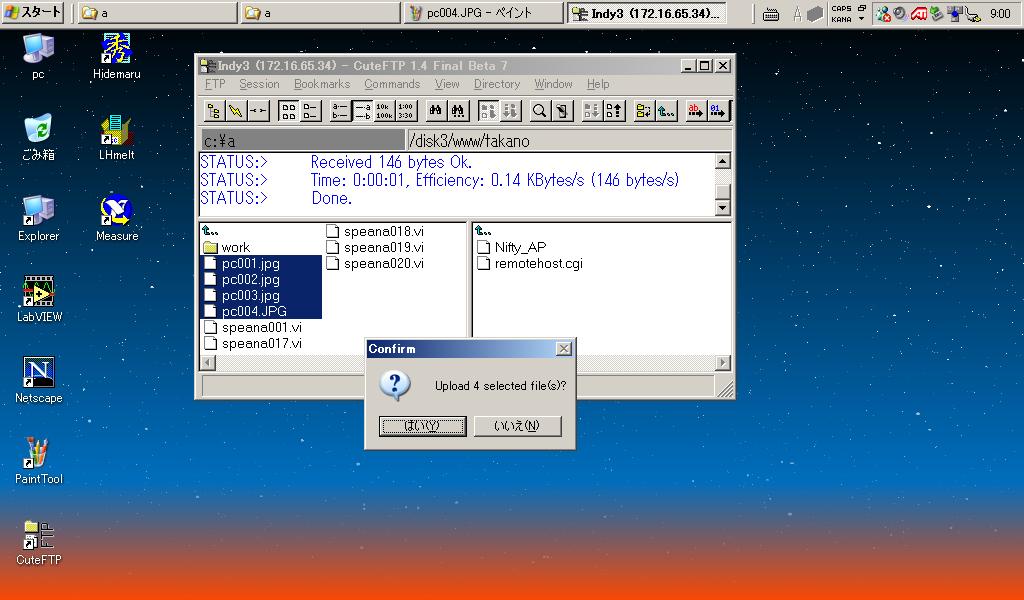Click the Quick Connect lightning icon
The image size is (1024, 600).
click(236, 111)
